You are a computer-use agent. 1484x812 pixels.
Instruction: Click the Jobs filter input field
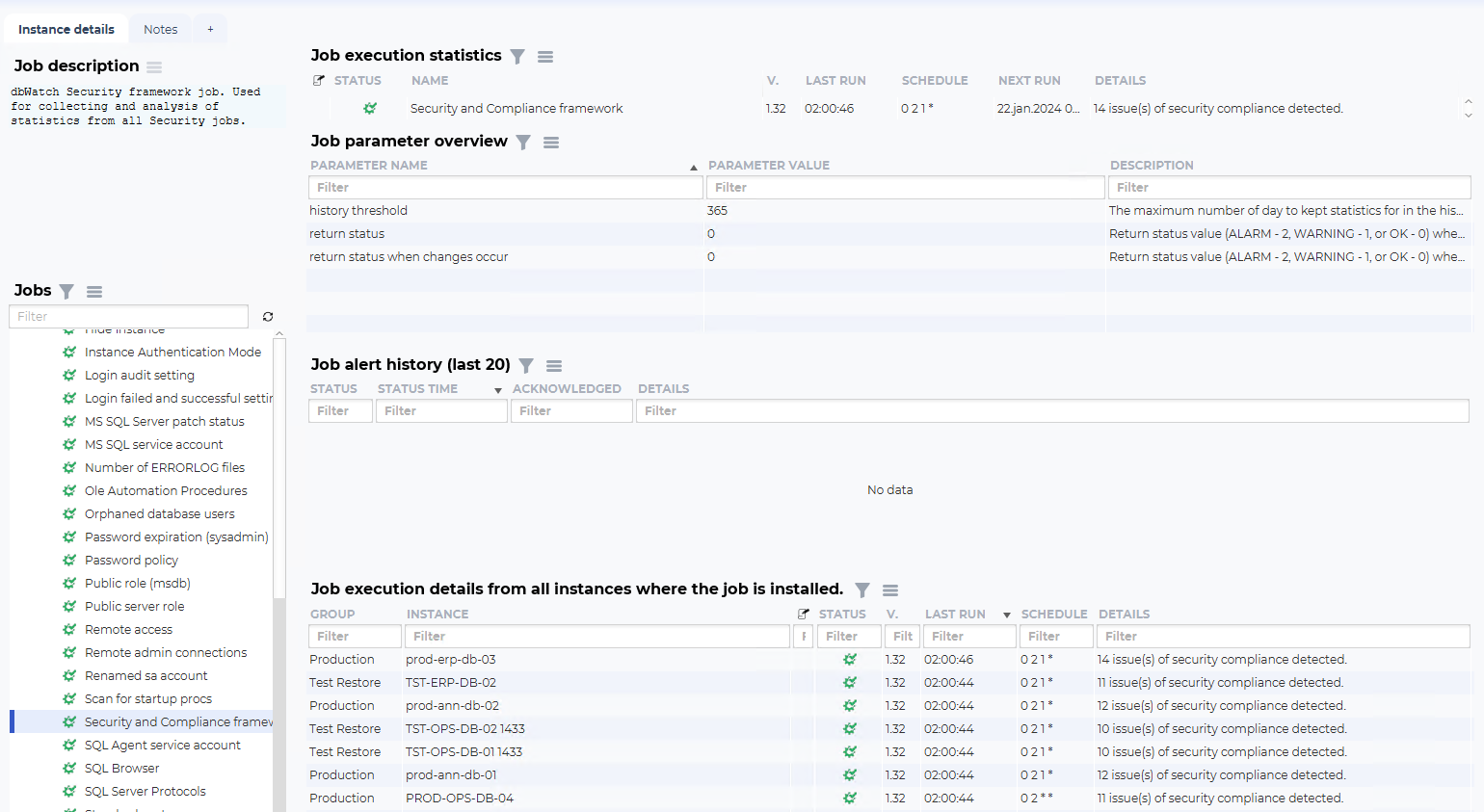129,317
